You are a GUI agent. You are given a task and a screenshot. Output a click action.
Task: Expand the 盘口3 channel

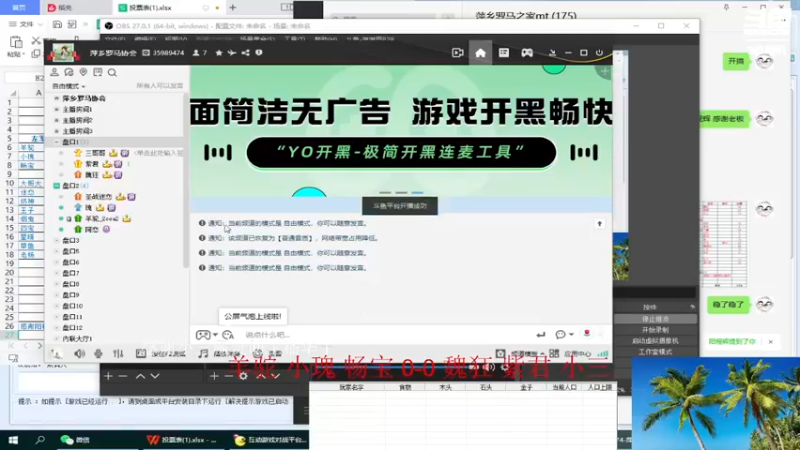(57, 240)
